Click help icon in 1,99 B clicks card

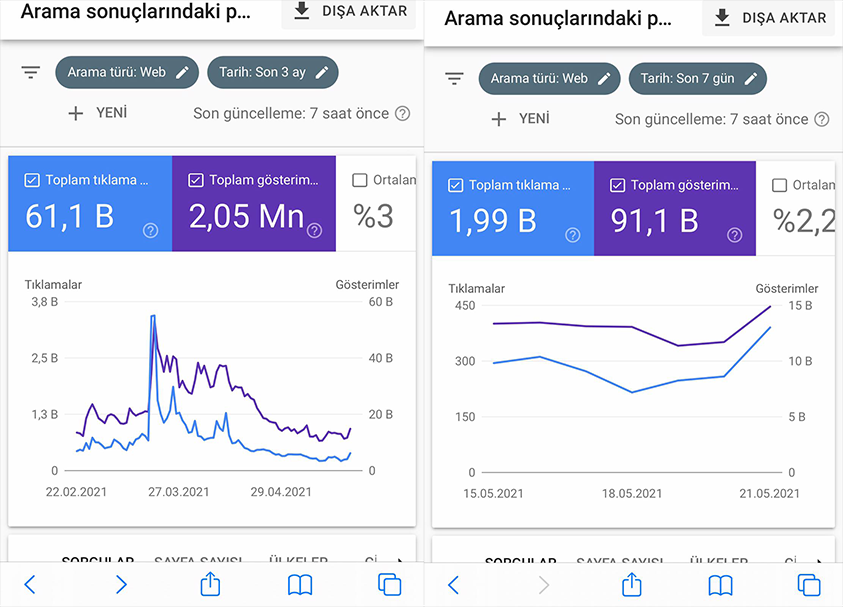pos(573,235)
